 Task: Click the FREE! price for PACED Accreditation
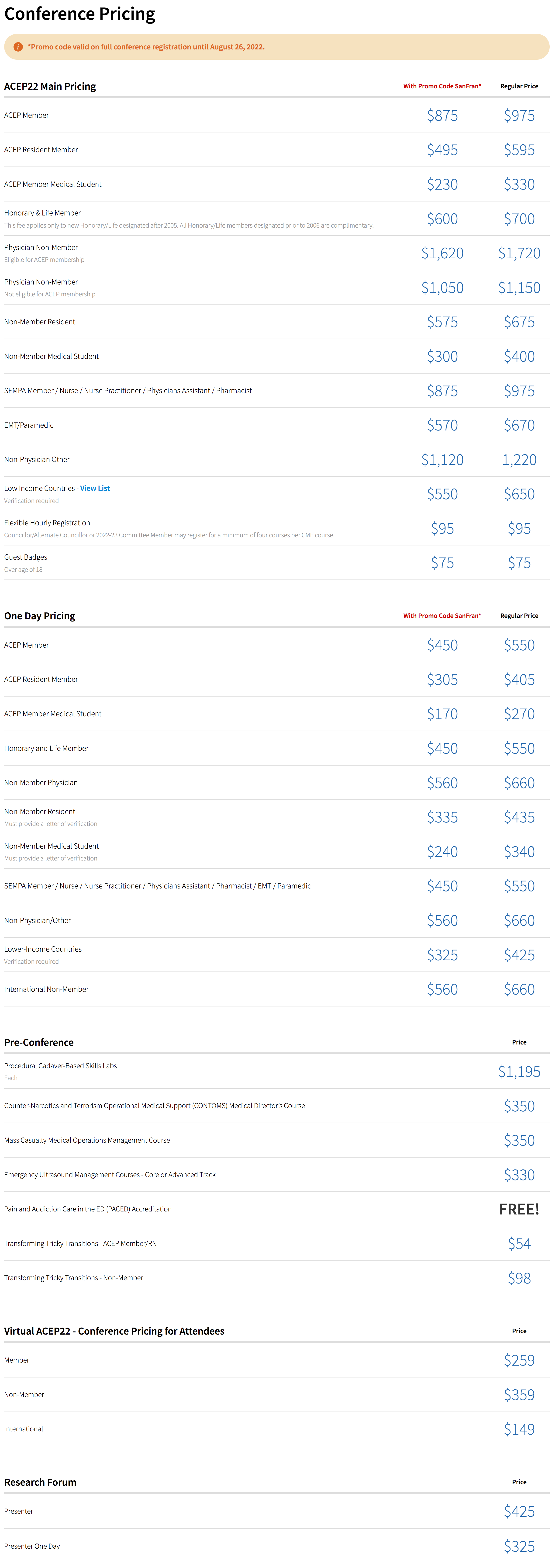(x=519, y=1210)
